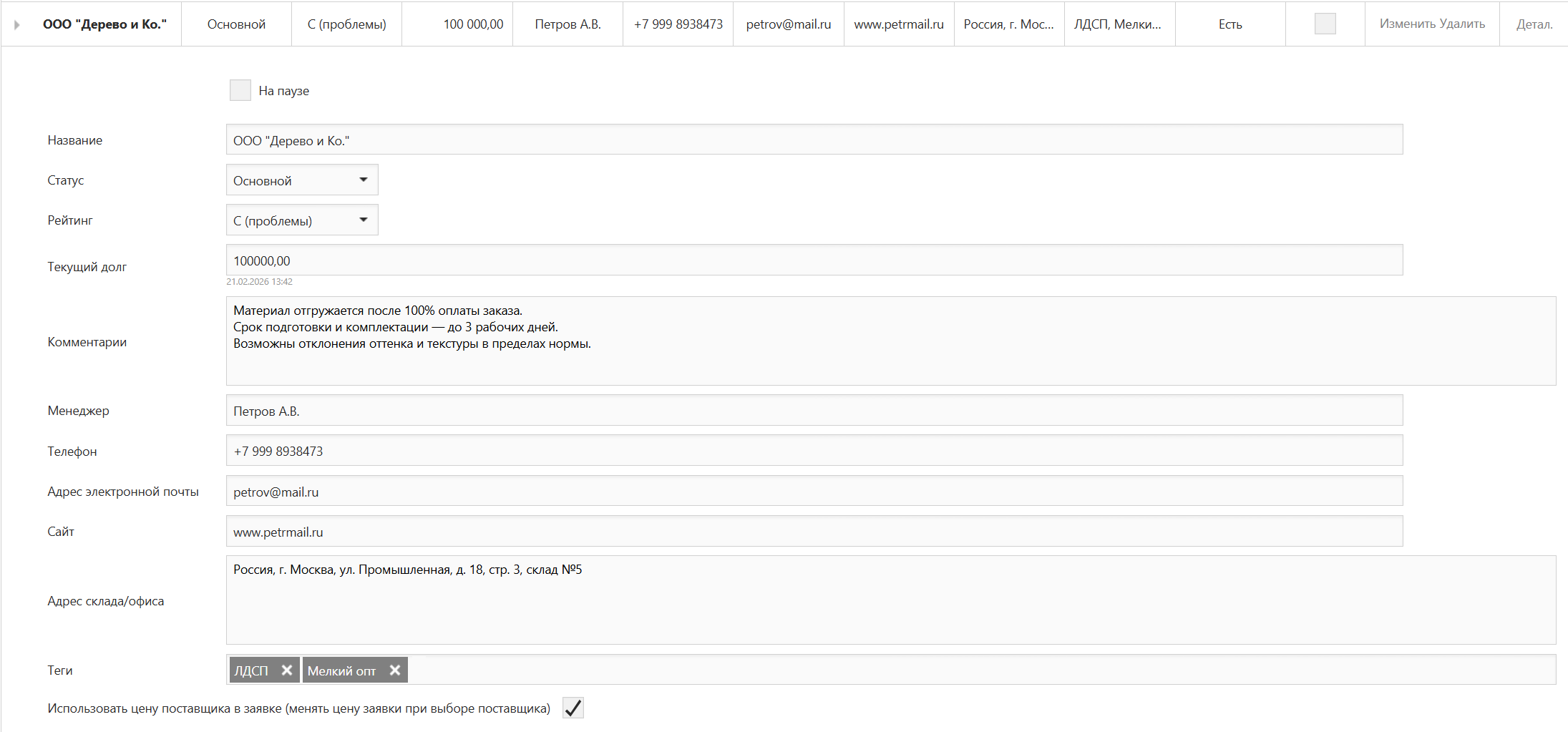The width and height of the screenshot is (1568, 732).
Task: Select the Менеджер input field
Action: pyautogui.click(x=814, y=411)
